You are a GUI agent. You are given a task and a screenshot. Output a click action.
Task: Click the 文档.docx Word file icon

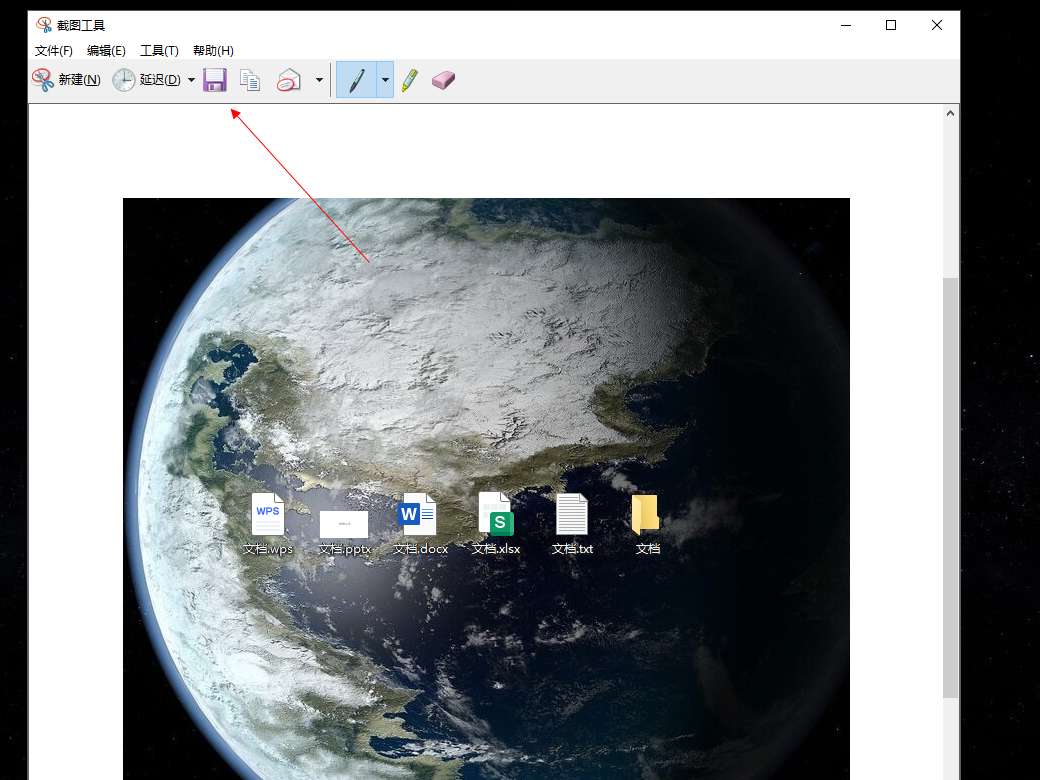click(x=417, y=514)
